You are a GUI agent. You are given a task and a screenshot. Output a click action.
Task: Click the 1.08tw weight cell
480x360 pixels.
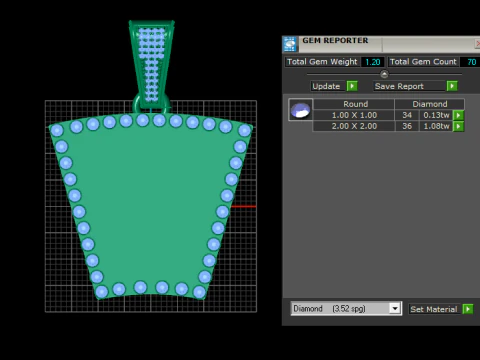[x=436, y=126]
